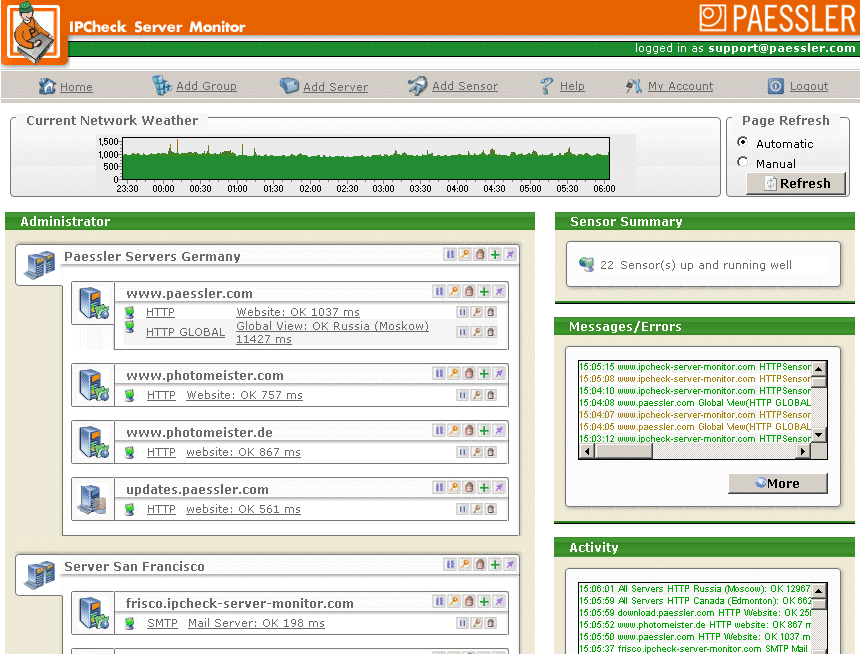
Task: Click the Messages/Errors scroll-right arrow
Action: (x=803, y=451)
